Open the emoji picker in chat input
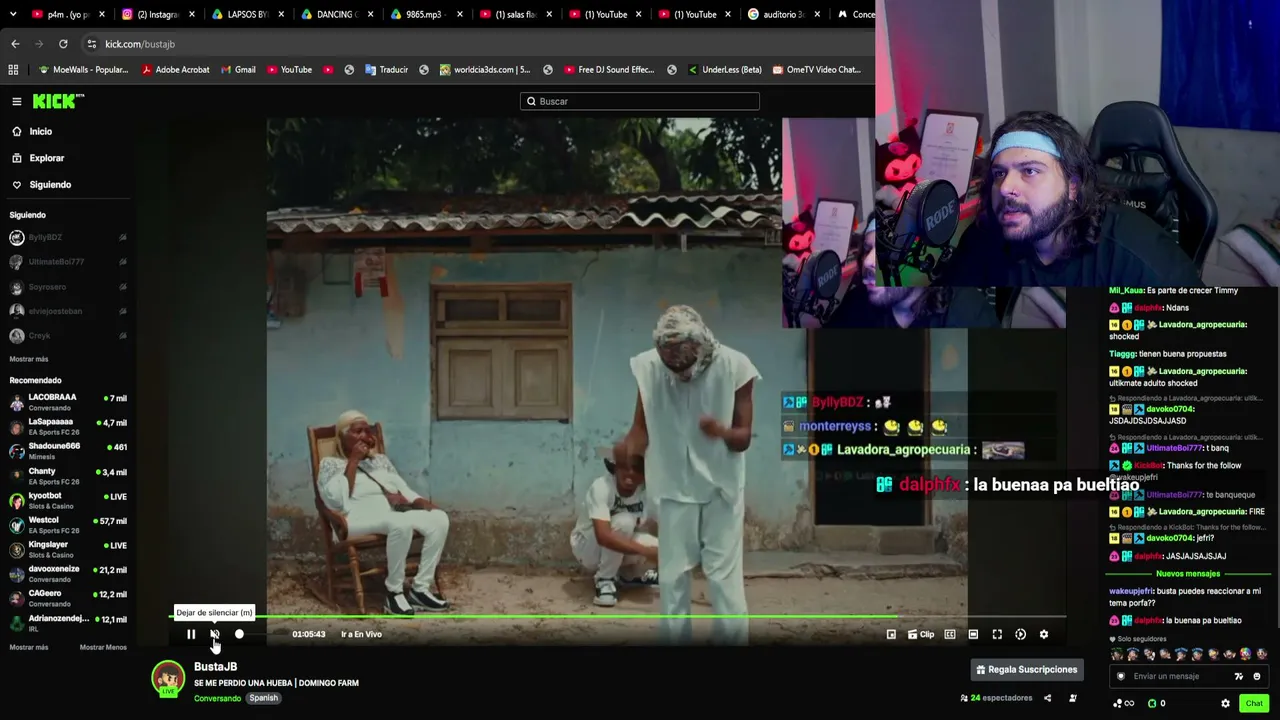 click(1257, 676)
